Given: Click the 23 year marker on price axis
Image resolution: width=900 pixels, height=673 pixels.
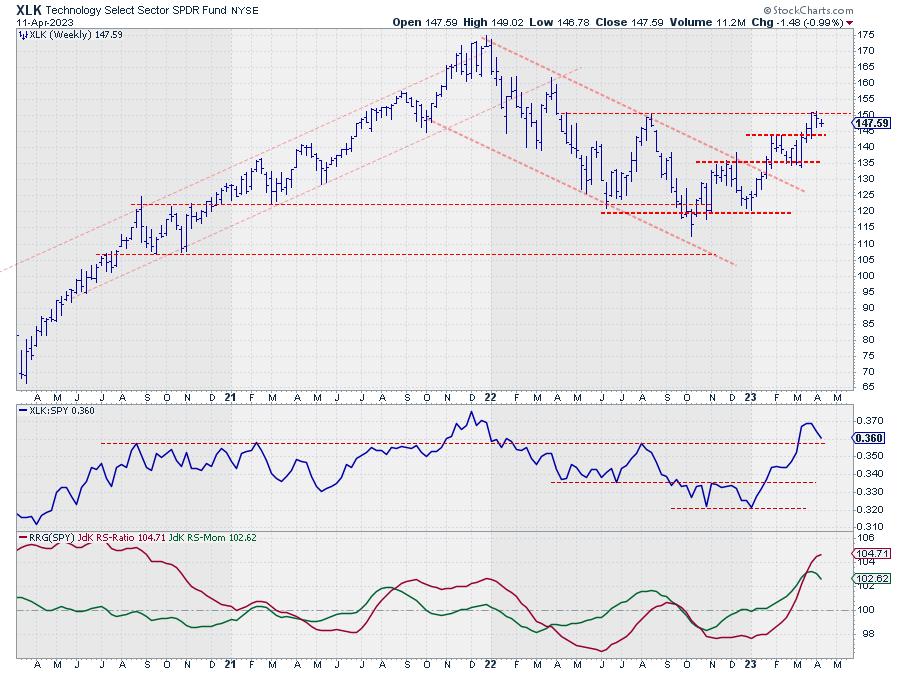Looking at the screenshot, I should click(751, 396).
